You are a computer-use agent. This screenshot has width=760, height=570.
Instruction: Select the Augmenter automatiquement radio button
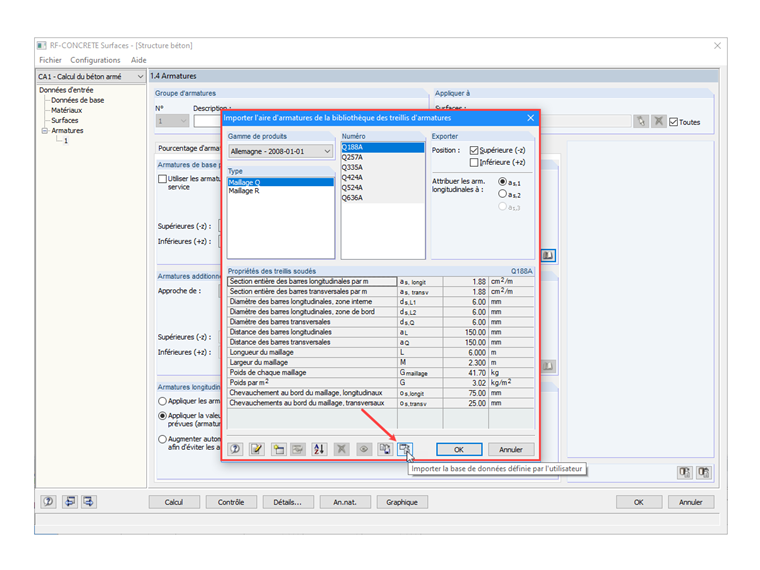[x=162, y=439]
